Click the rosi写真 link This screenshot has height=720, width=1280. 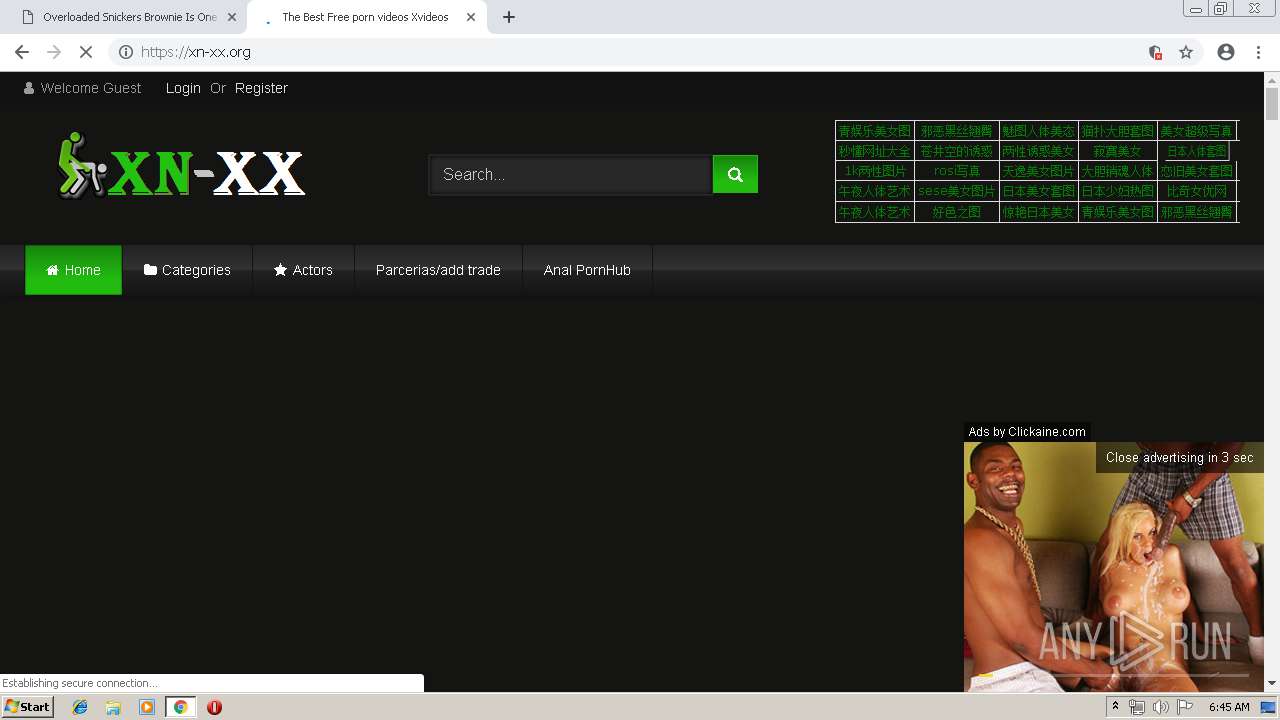pyautogui.click(x=957, y=171)
